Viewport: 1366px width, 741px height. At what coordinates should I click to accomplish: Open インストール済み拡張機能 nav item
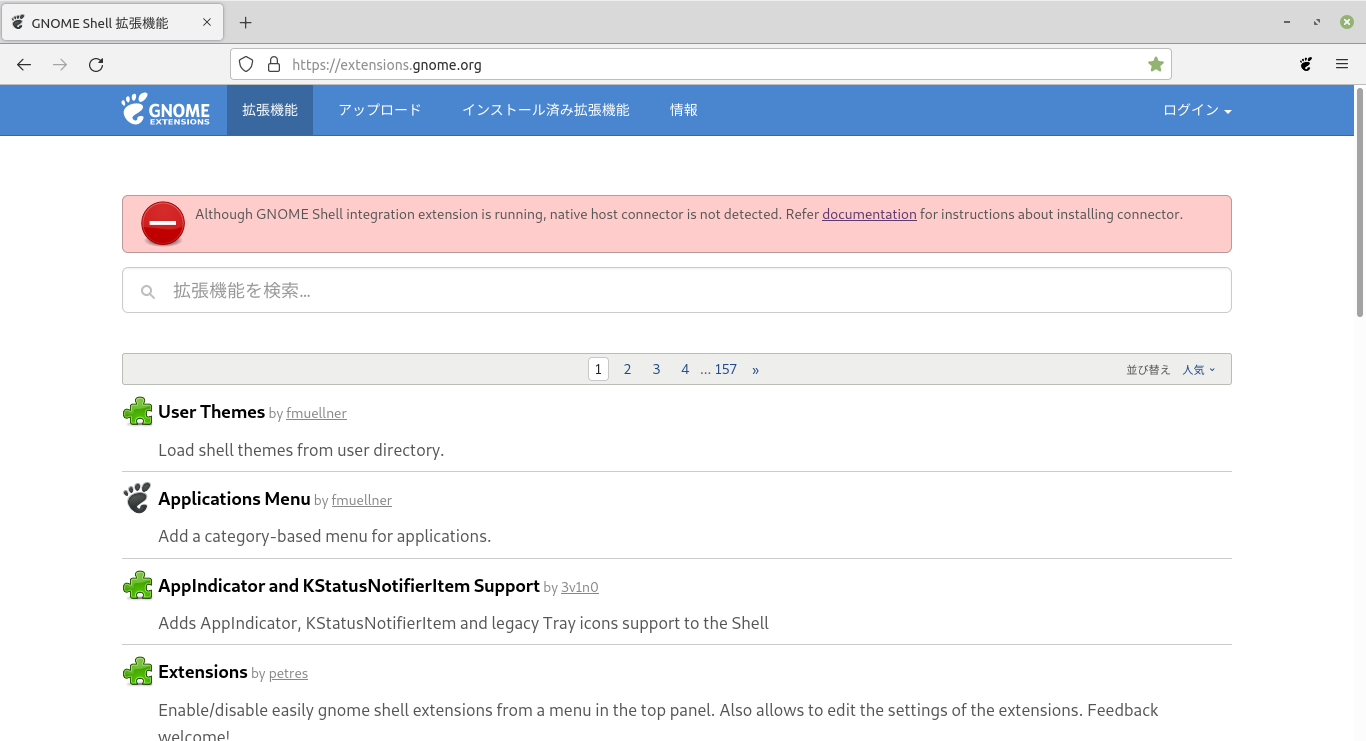pos(546,110)
